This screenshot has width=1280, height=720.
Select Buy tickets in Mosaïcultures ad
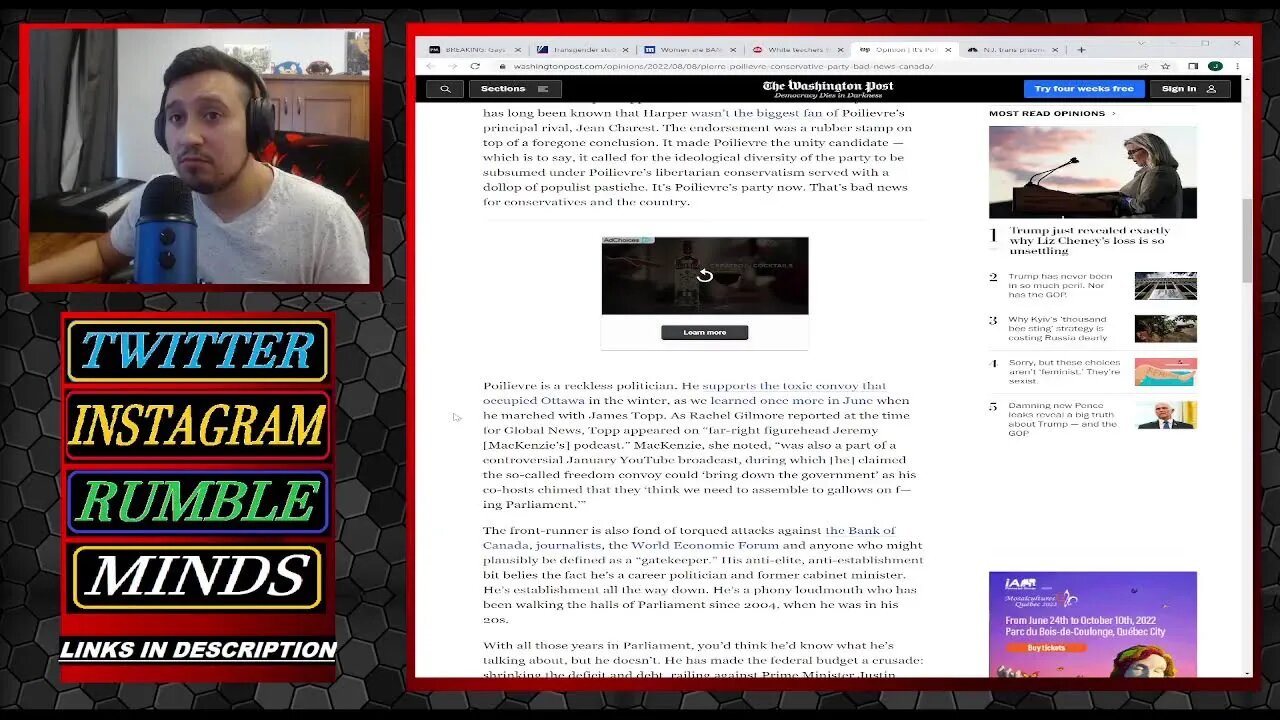[1047, 647]
